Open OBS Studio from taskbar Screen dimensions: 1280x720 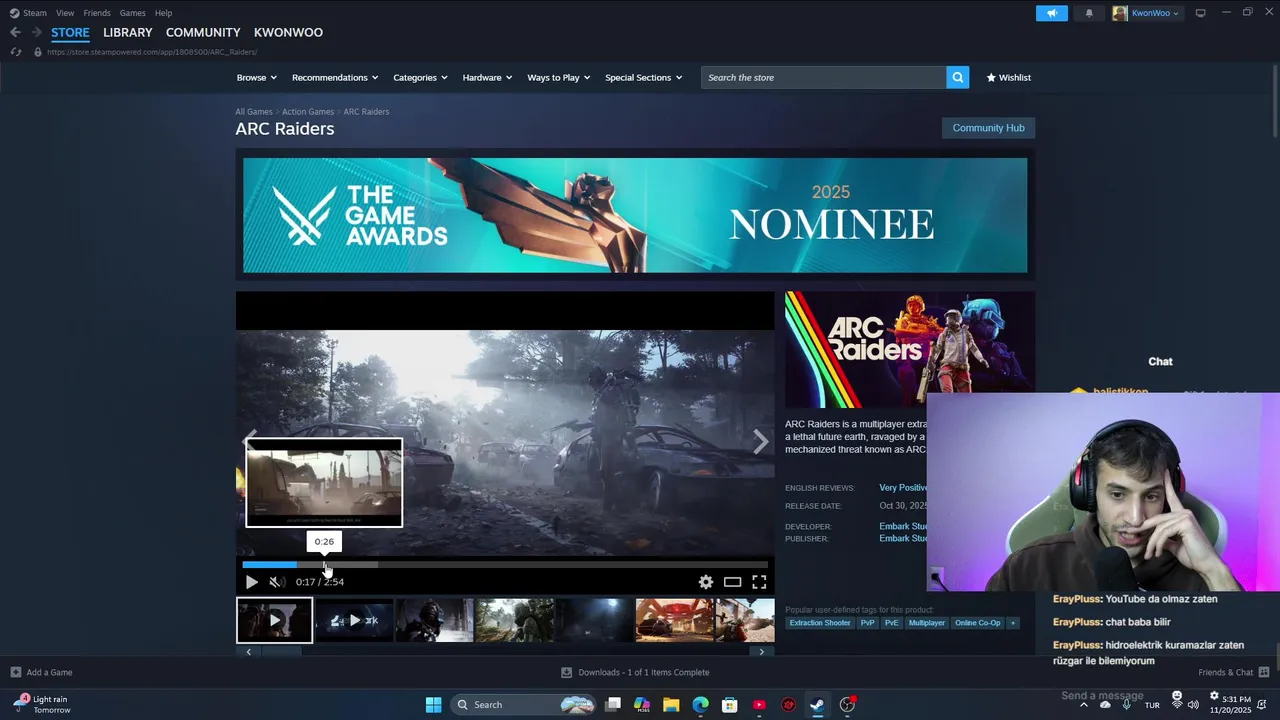pyautogui.click(x=847, y=705)
